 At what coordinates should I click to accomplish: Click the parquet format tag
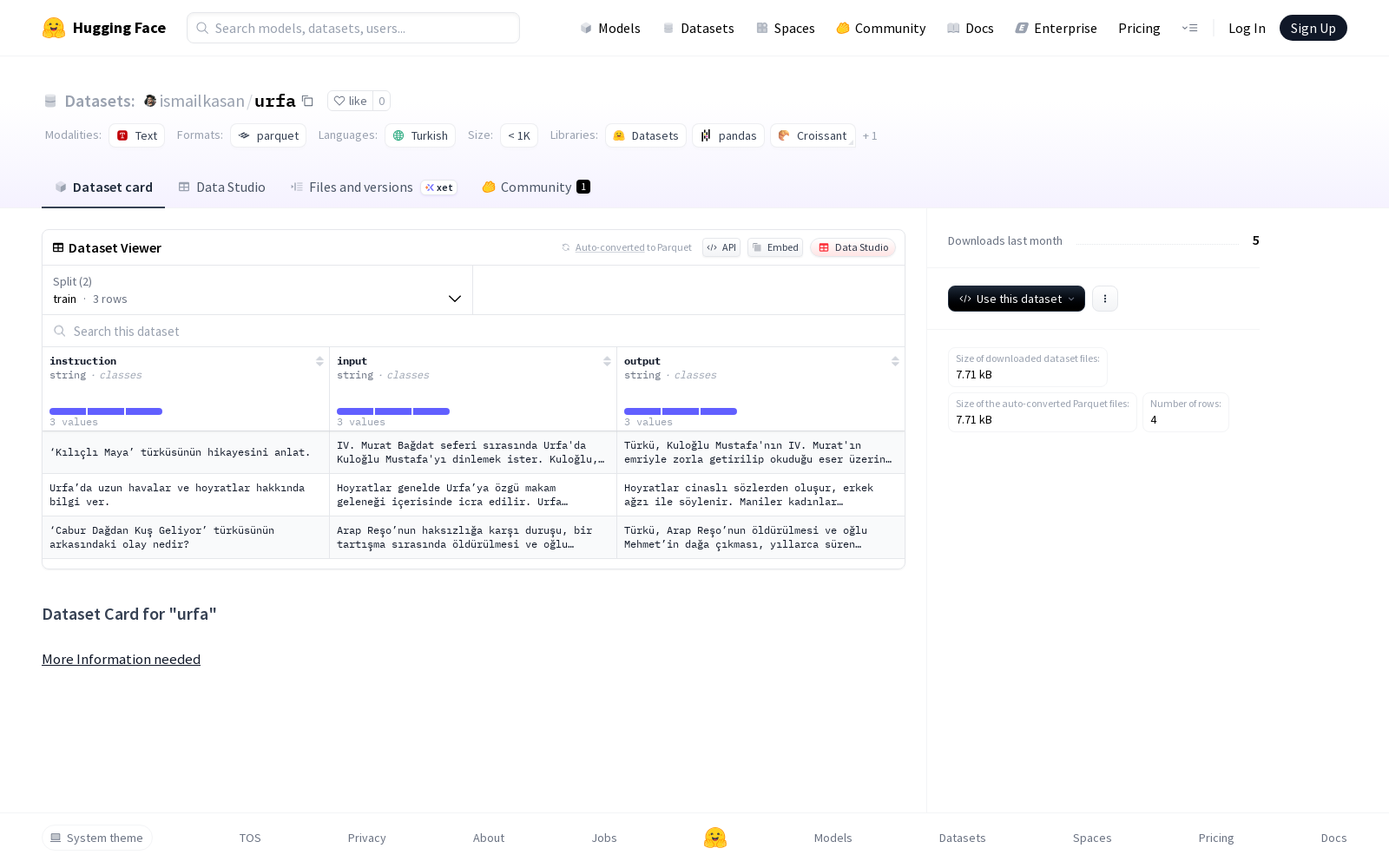click(268, 135)
